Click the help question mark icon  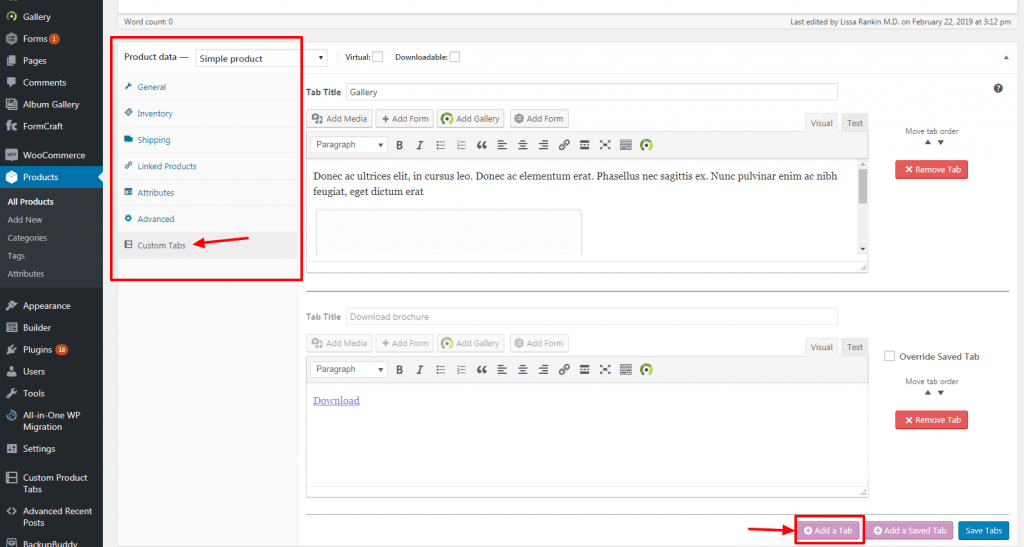[x=998, y=89]
